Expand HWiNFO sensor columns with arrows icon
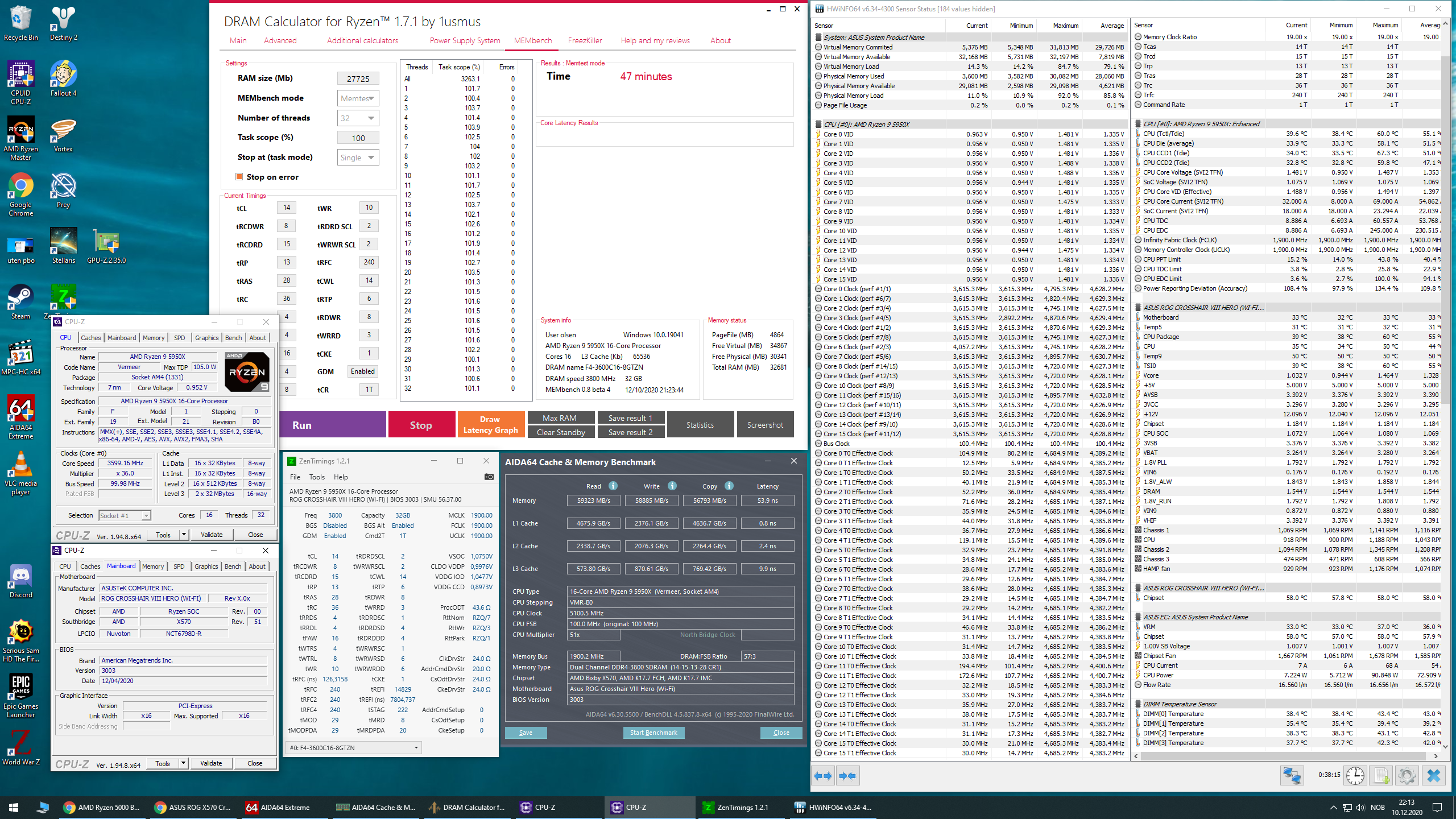 pyautogui.click(x=823, y=776)
